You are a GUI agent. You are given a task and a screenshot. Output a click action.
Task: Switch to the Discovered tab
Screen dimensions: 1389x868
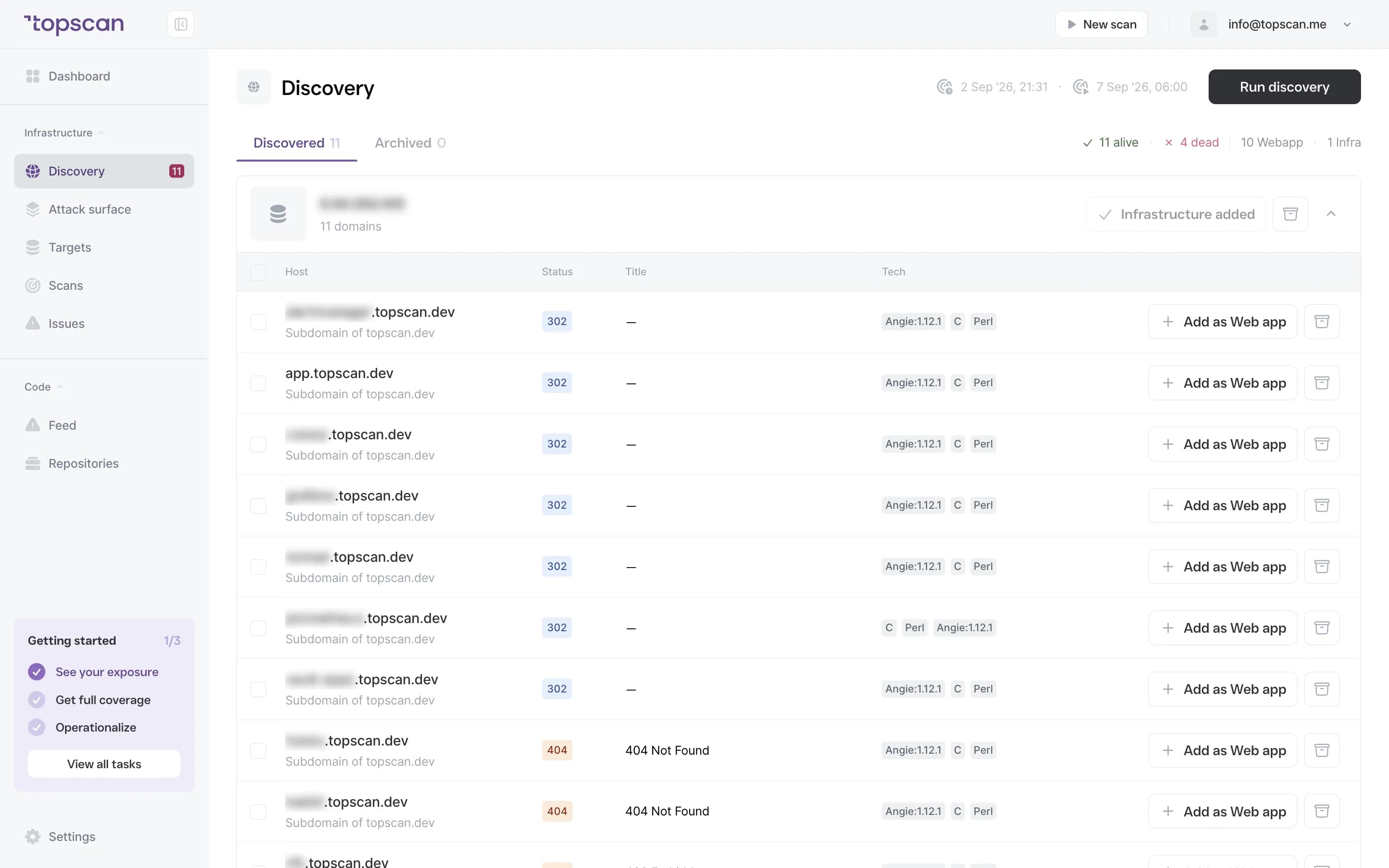coord(297,143)
